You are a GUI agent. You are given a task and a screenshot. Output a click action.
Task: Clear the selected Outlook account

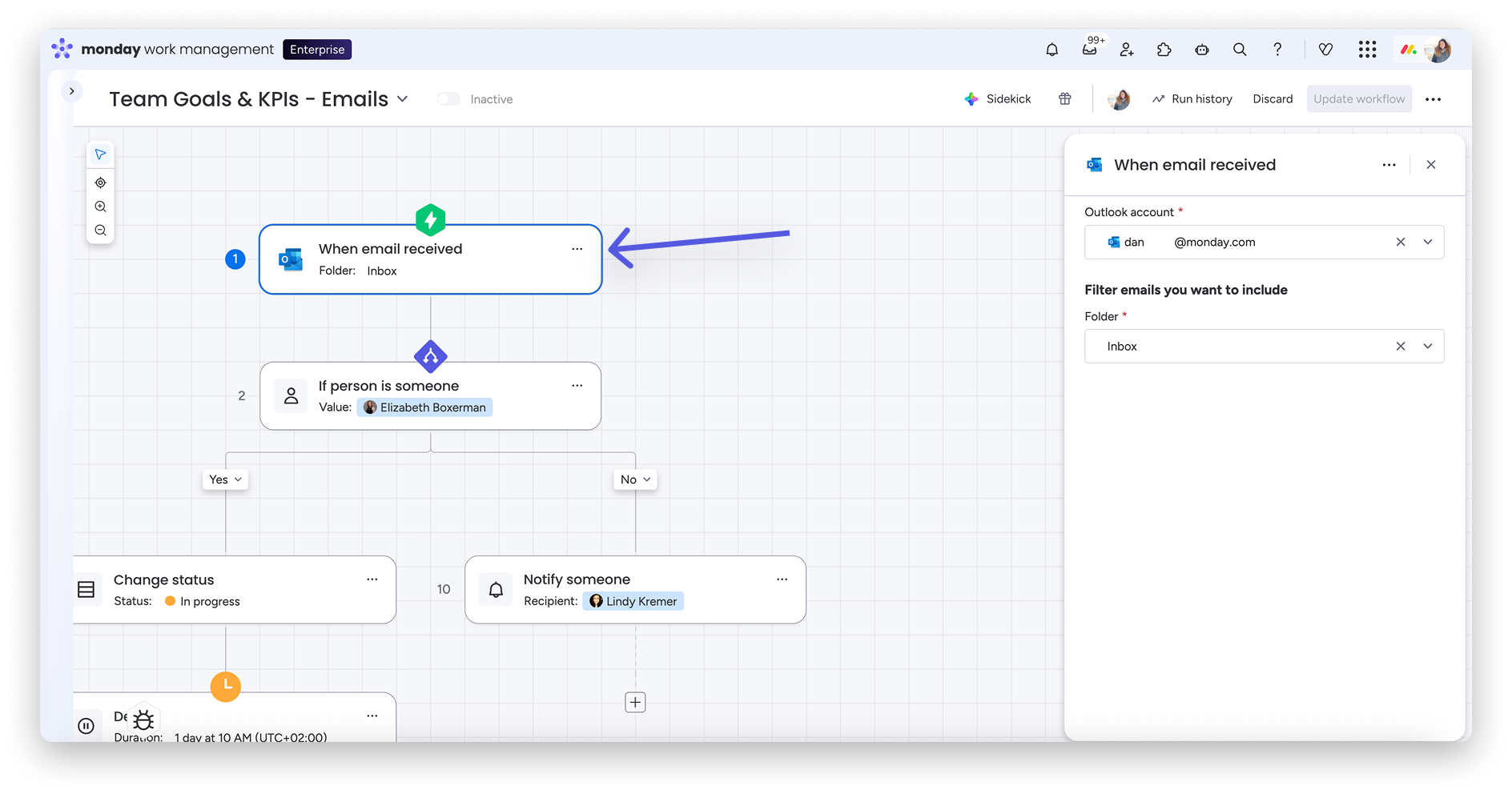tap(1401, 243)
